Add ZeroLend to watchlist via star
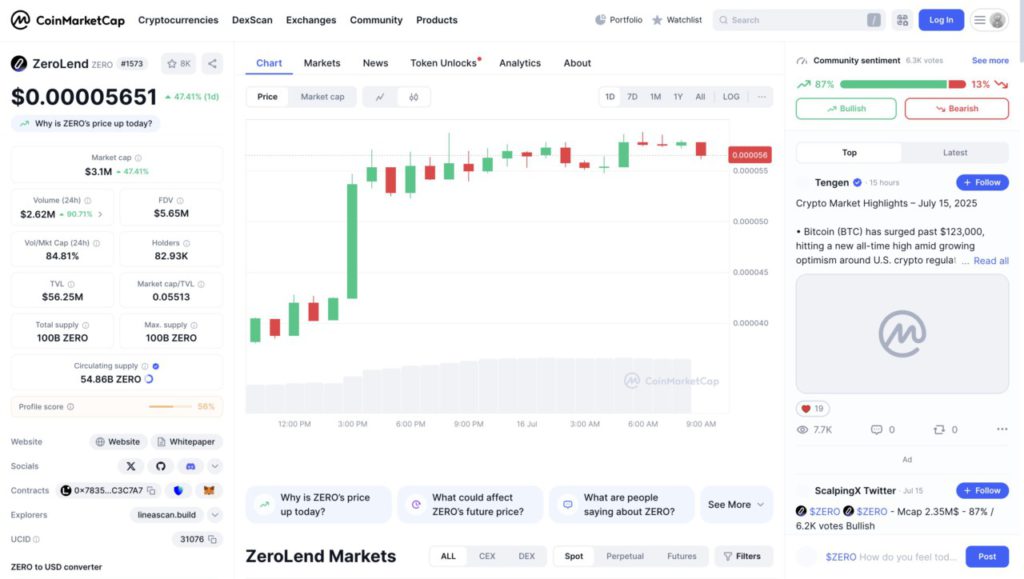 tap(178, 63)
